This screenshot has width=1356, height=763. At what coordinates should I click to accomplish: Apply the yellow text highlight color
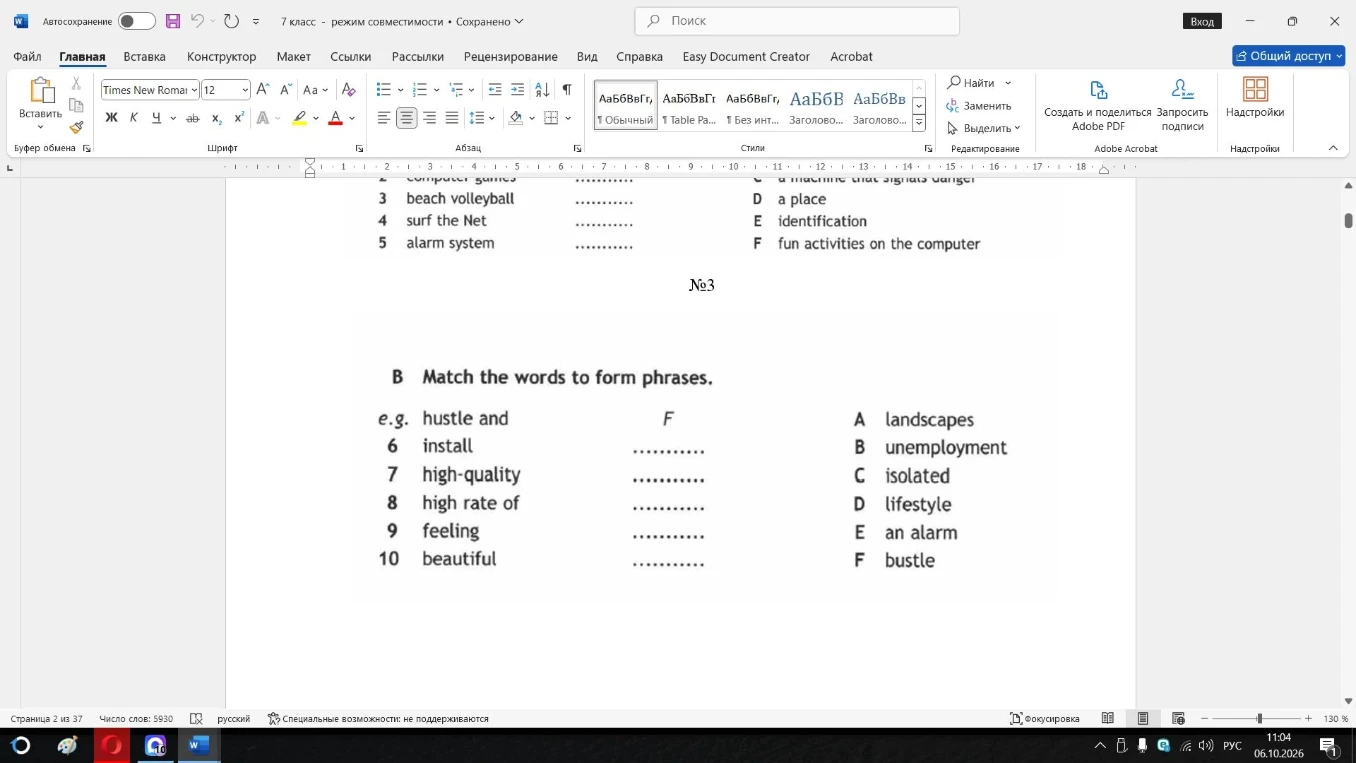point(299,118)
